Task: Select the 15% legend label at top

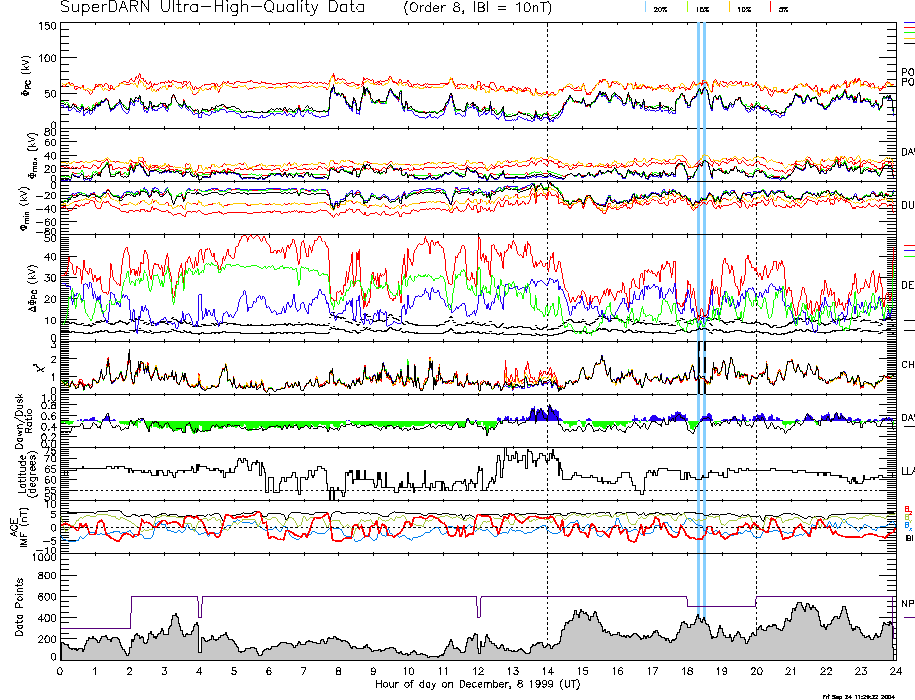Action: coord(703,8)
